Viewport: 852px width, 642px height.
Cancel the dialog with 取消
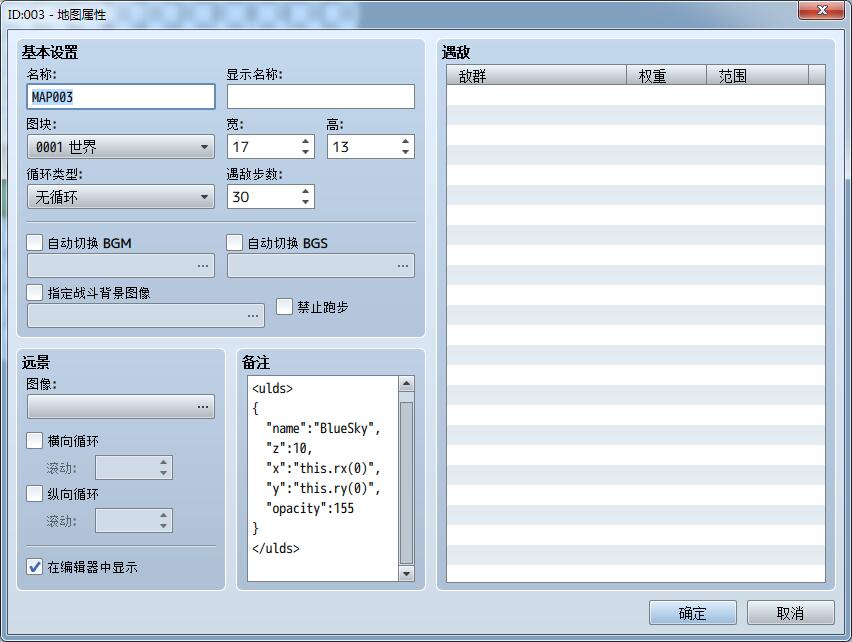pos(791,613)
